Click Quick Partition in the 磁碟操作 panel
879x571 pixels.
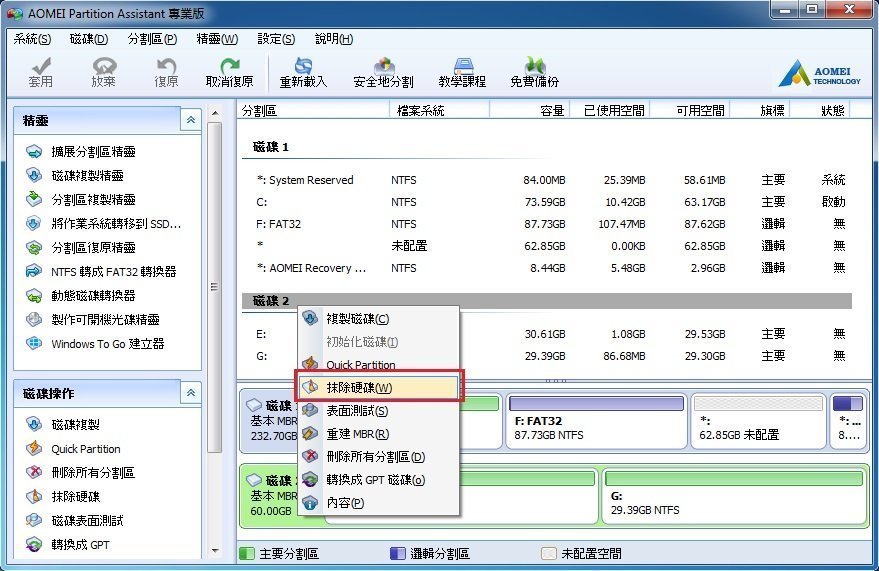(x=73, y=449)
